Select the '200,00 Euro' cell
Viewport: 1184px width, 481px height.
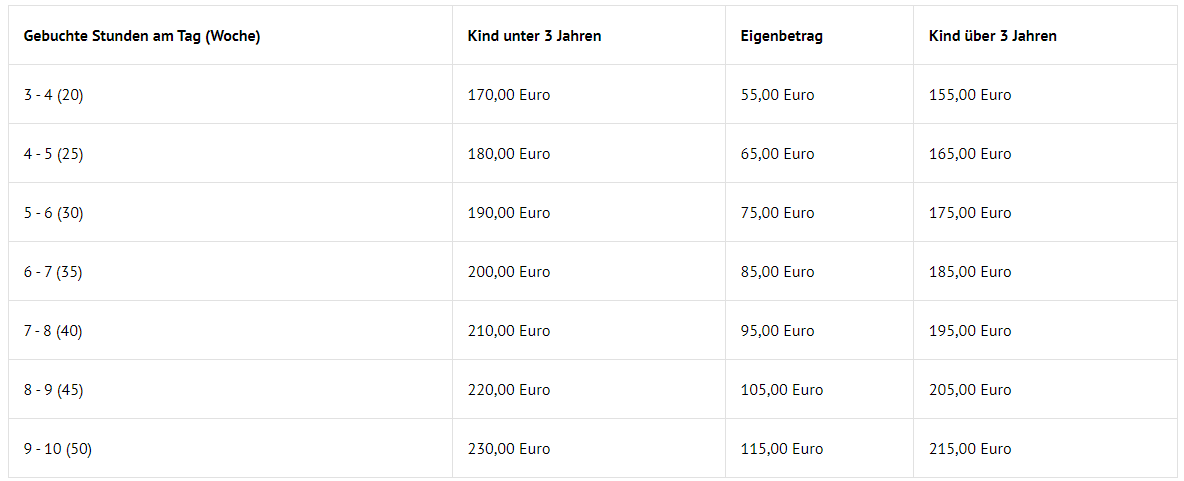click(x=509, y=272)
